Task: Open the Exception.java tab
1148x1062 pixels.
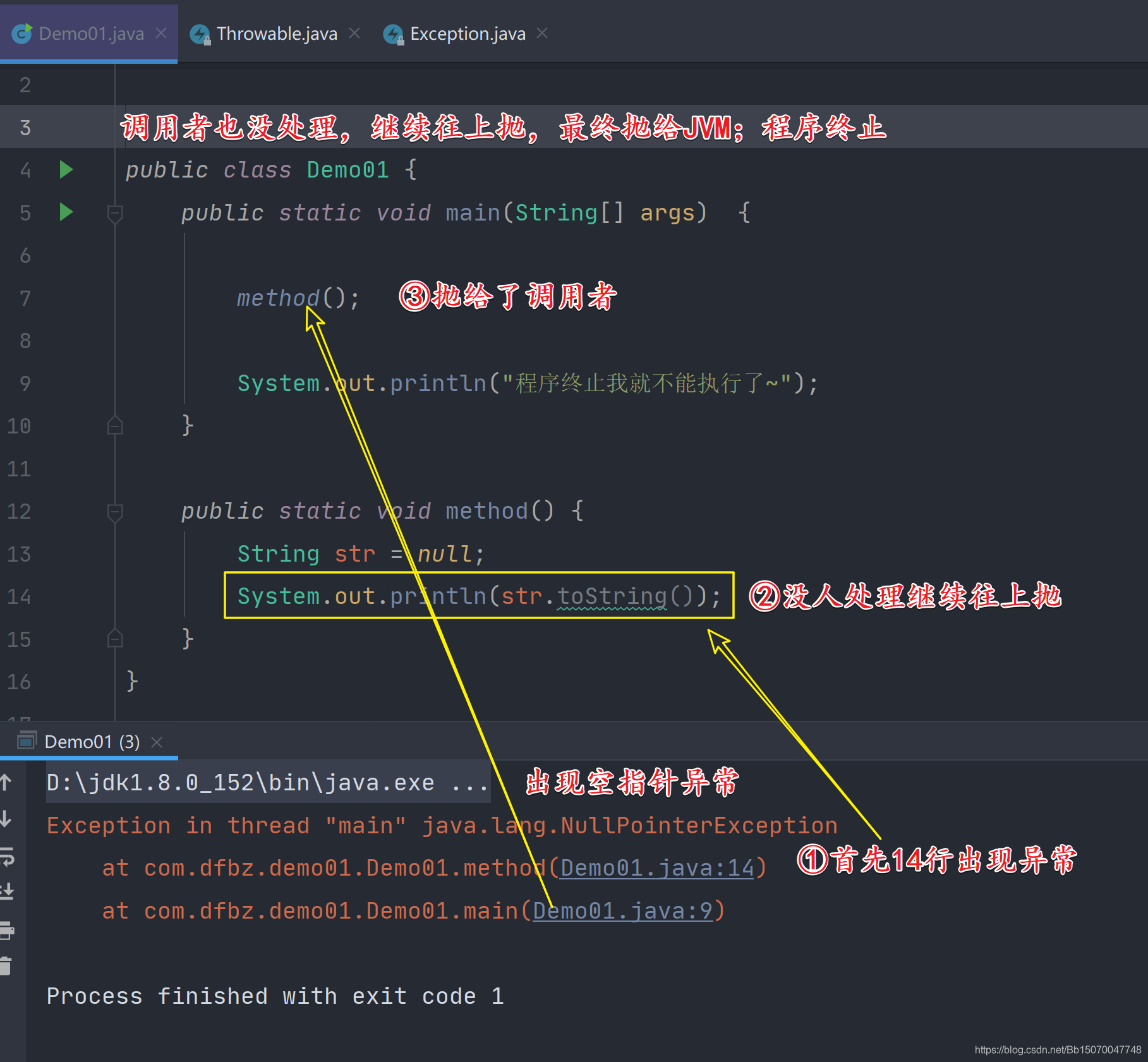Action: tap(468, 33)
